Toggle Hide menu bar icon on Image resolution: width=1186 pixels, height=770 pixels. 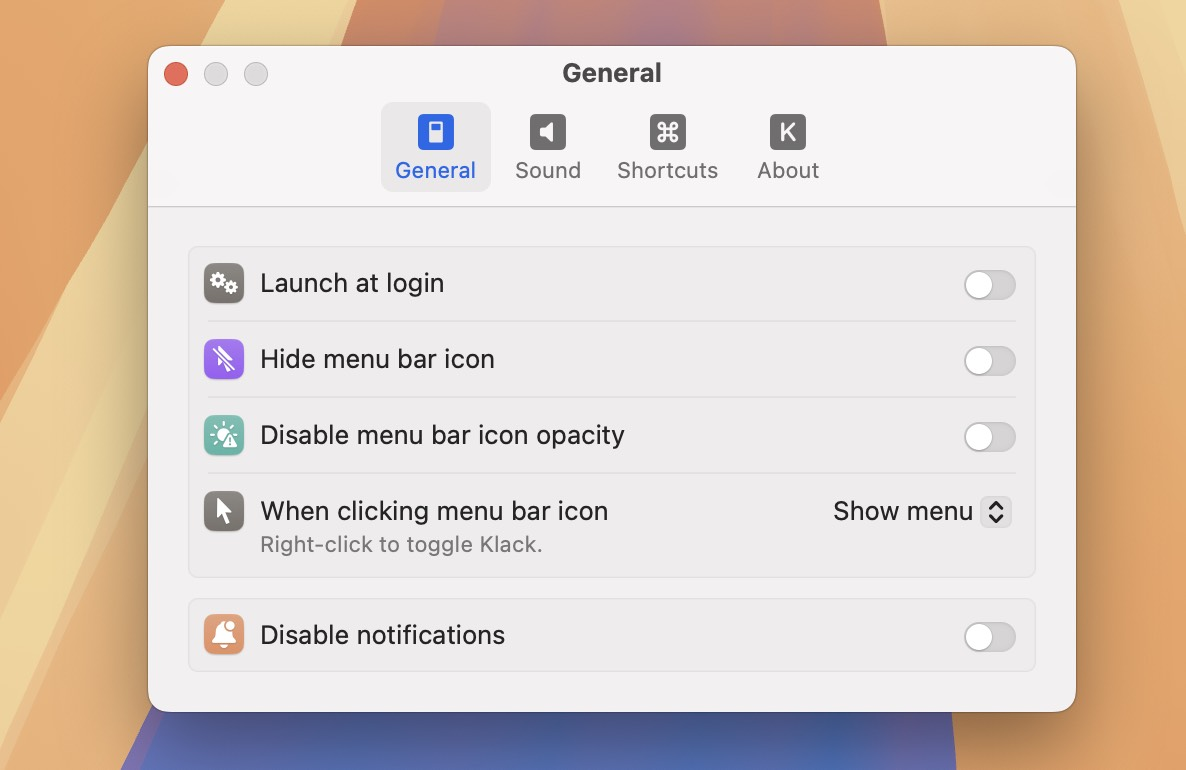coord(989,361)
